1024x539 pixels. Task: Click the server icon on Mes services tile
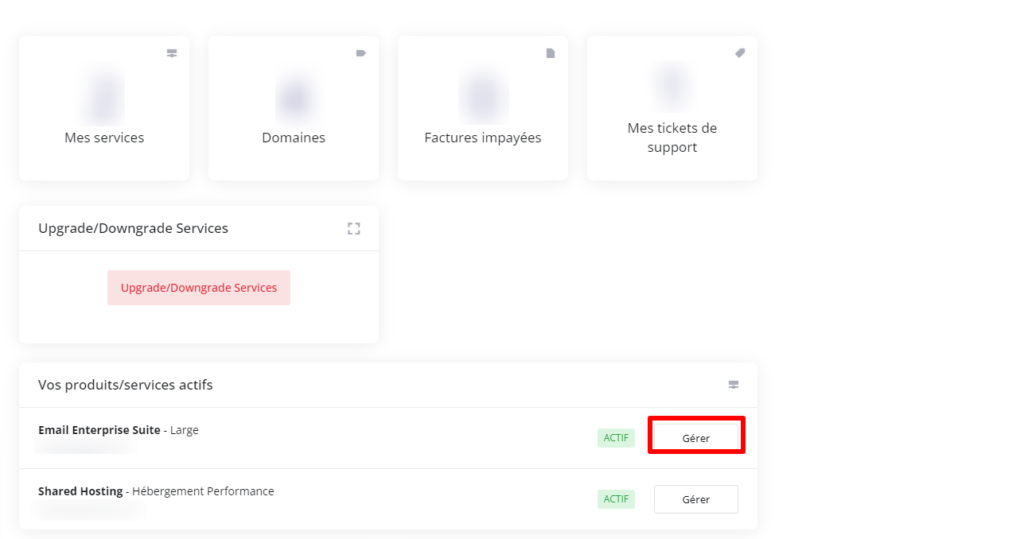tap(171, 53)
